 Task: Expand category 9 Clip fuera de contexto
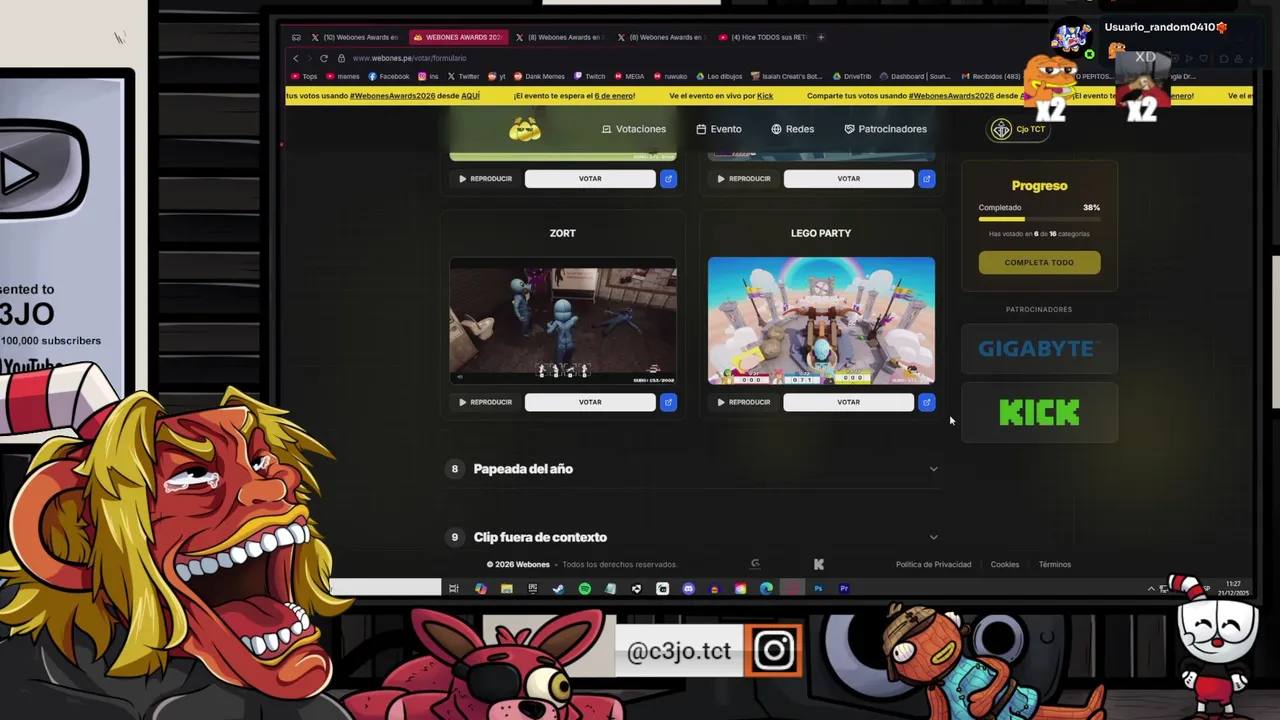click(694, 537)
